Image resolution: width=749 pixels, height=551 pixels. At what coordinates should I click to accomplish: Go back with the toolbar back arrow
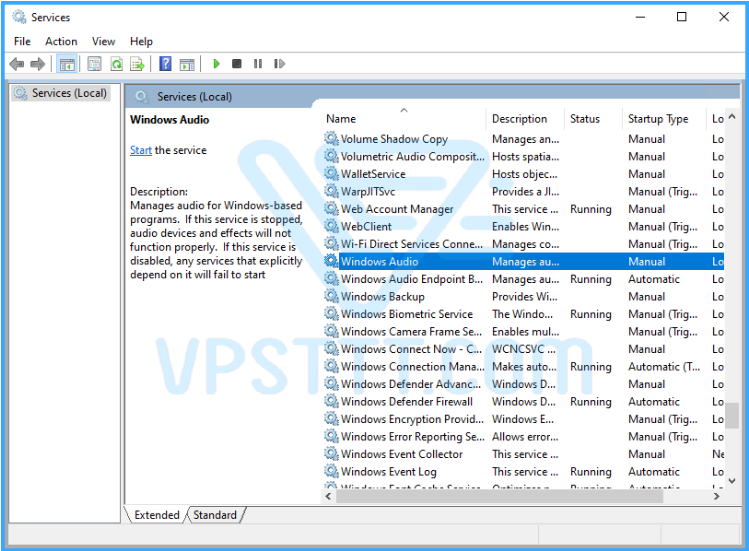pos(17,64)
